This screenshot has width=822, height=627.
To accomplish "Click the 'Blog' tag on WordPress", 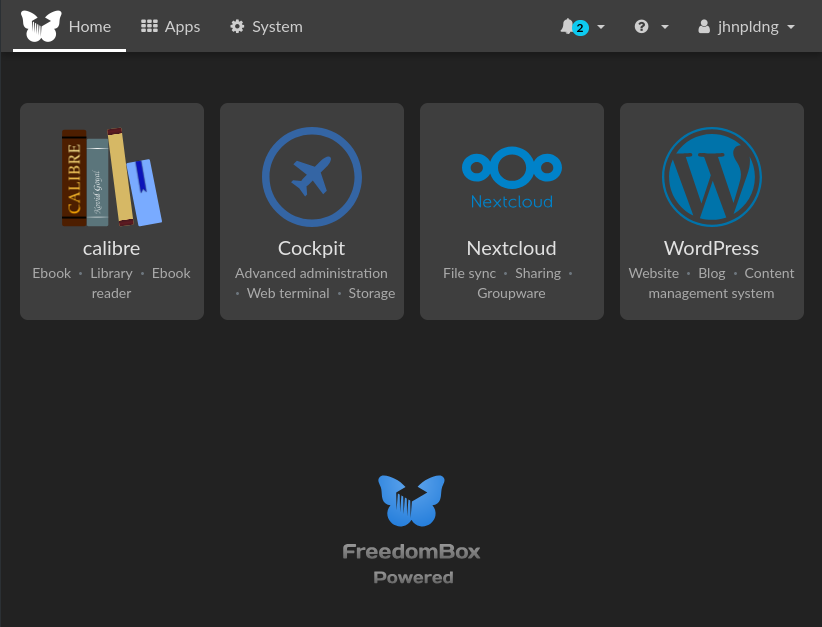I will coord(712,273).
